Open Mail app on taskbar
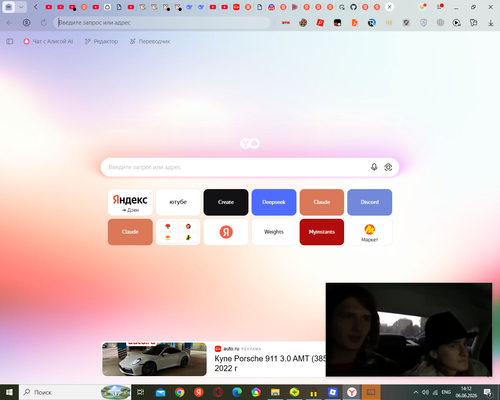The image size is (500, 400). tap(160, 392)
